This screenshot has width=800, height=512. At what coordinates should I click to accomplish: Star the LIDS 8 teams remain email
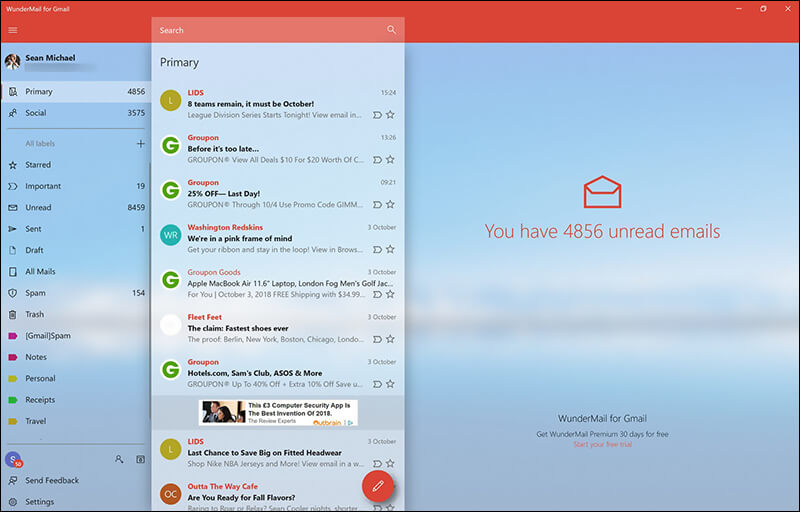pyautogui.click(x=390, y=115)
